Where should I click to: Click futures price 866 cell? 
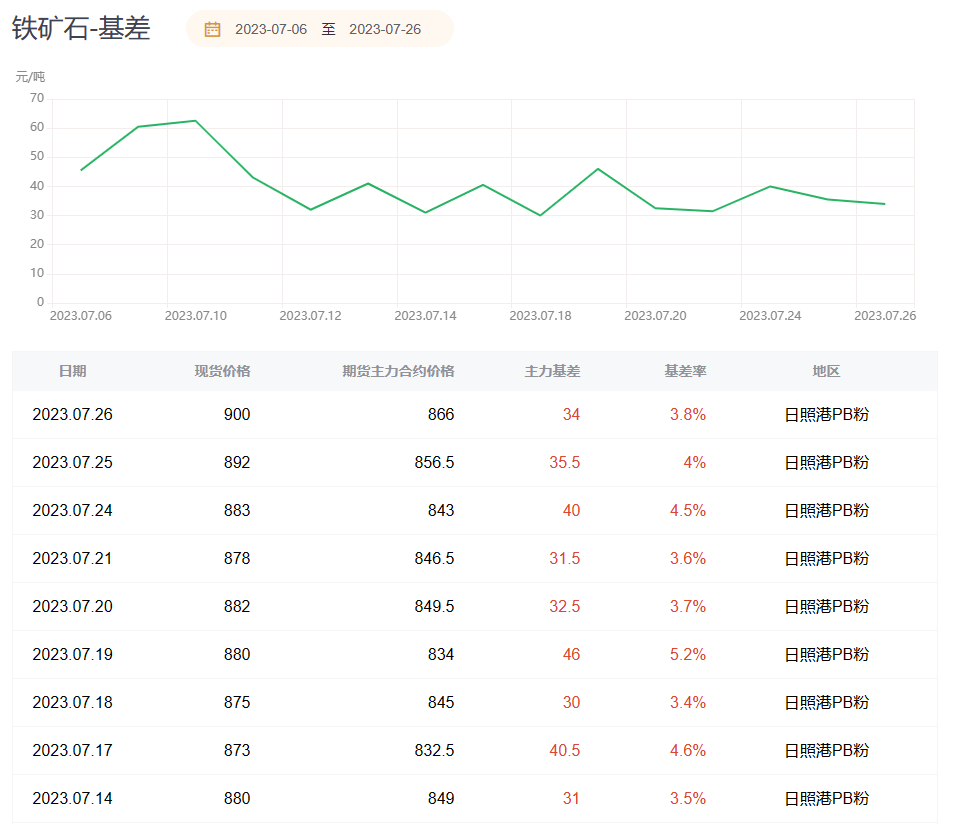(x=441, y=414)
